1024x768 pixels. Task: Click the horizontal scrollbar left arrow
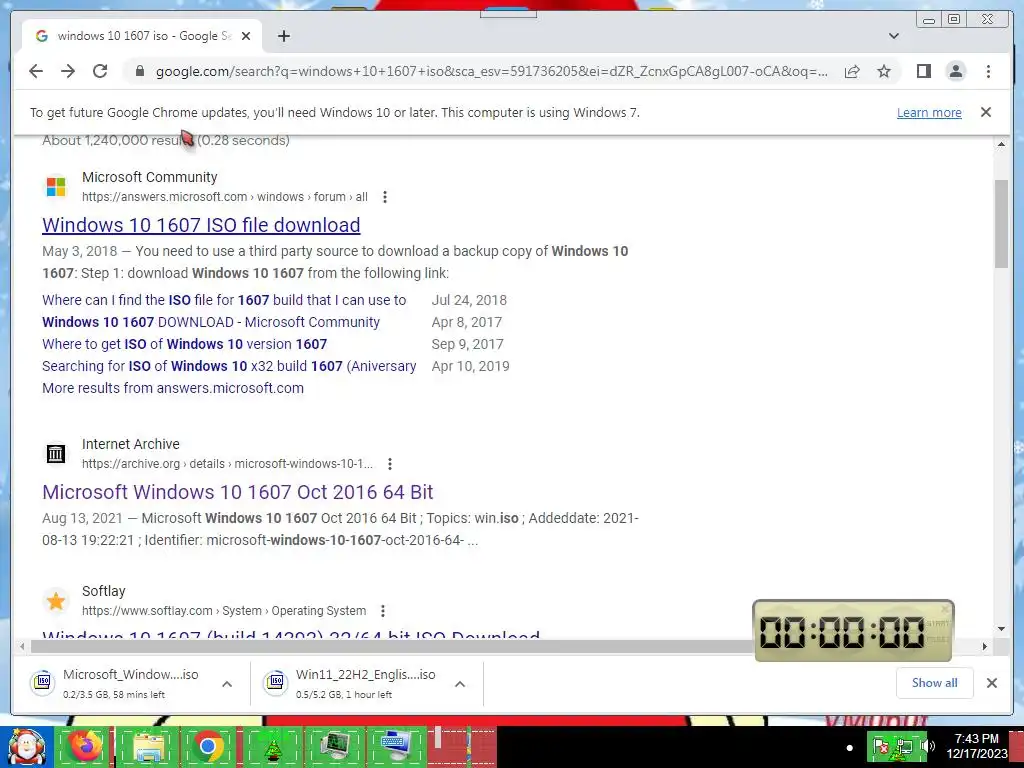[x=22, y=647]
